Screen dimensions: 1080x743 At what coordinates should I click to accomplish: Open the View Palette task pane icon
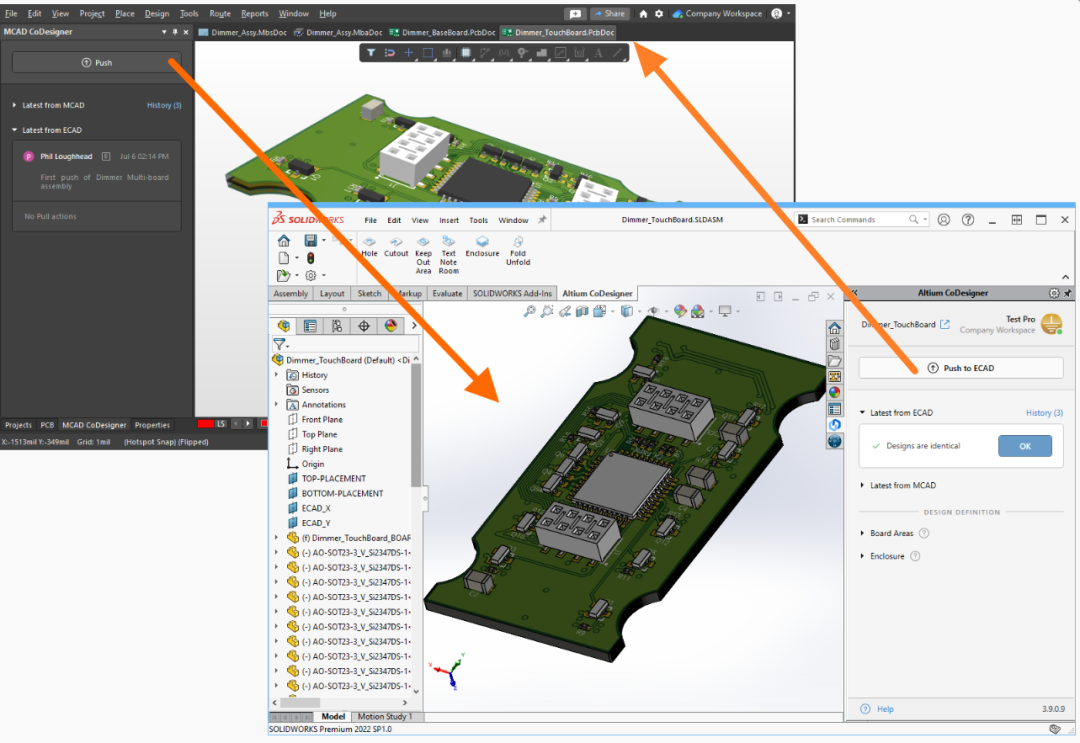pos(834,377)
